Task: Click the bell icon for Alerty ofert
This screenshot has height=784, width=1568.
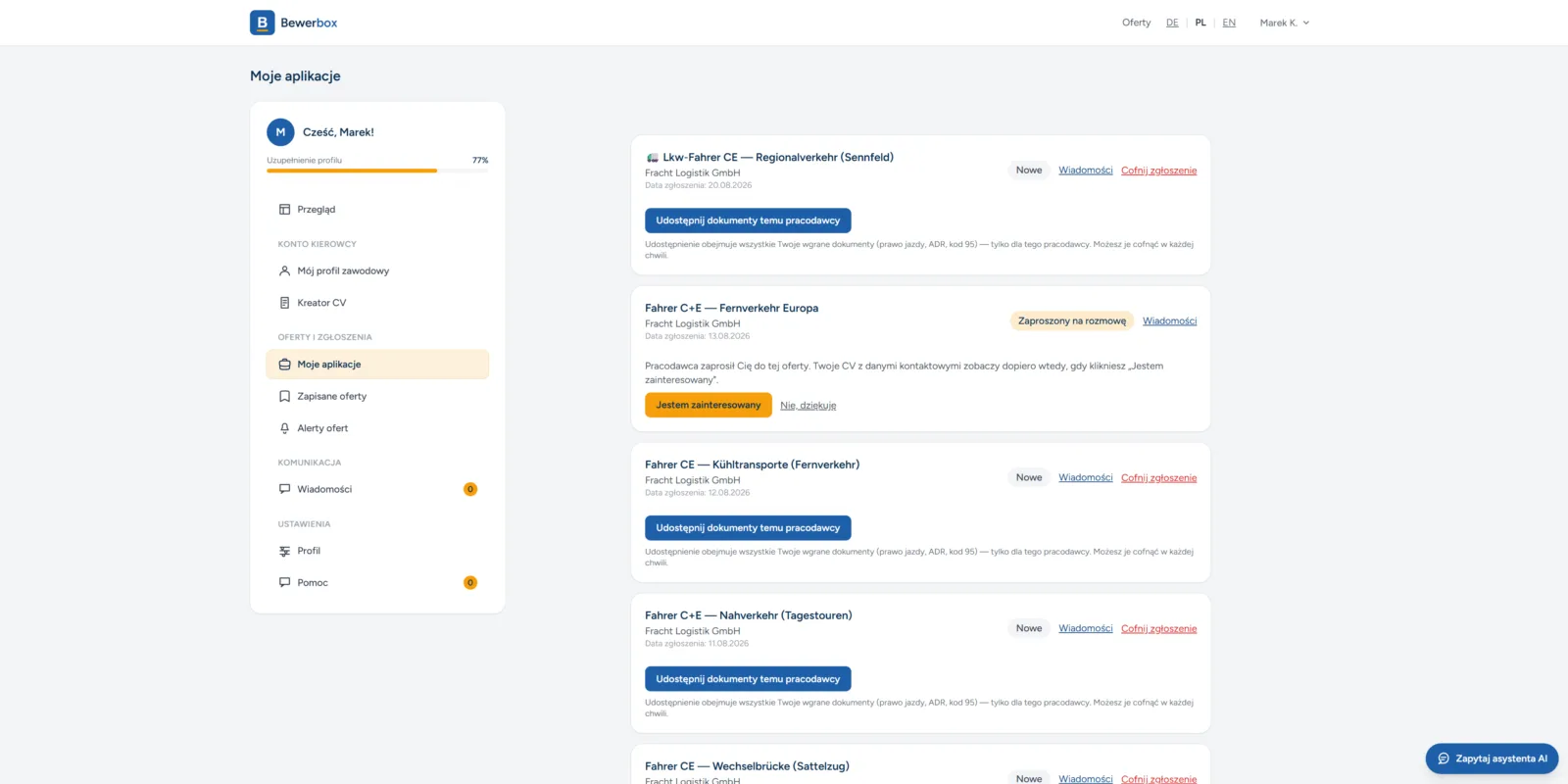Action: pos(284,428)
